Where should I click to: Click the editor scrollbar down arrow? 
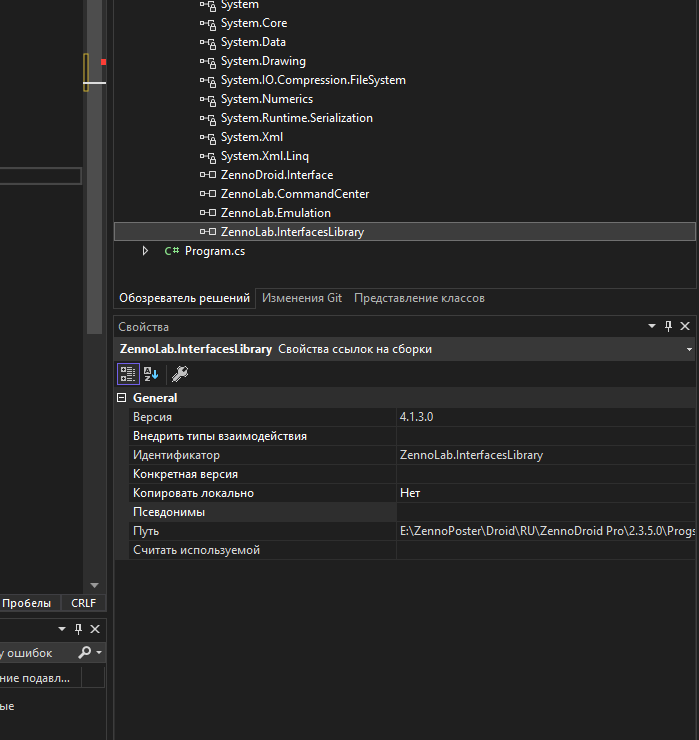pyautogui.click(x=94, y=585)
